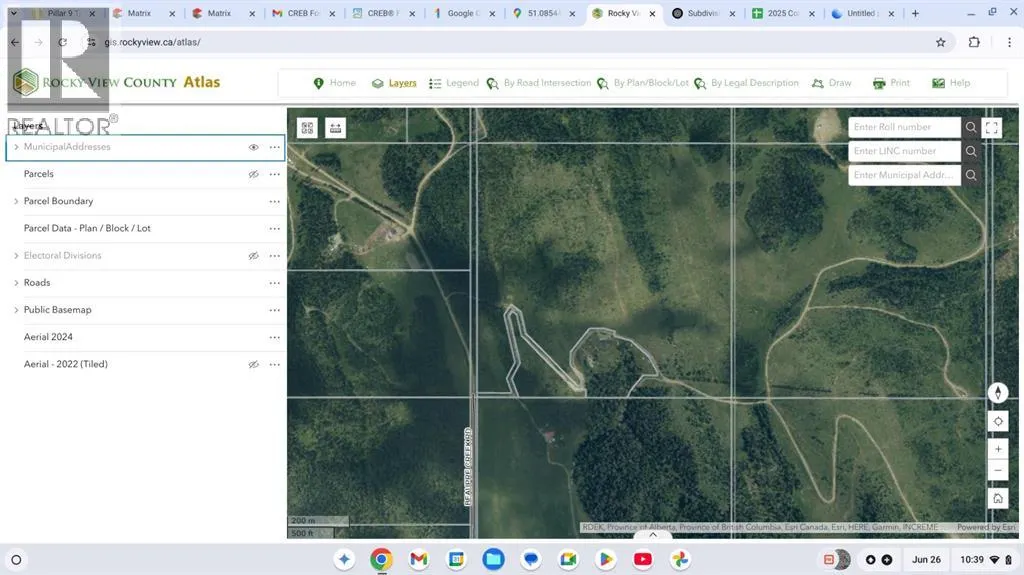Open options for Aerial 2024 layer
The image size is (1024, 575).
coord(275,338)
